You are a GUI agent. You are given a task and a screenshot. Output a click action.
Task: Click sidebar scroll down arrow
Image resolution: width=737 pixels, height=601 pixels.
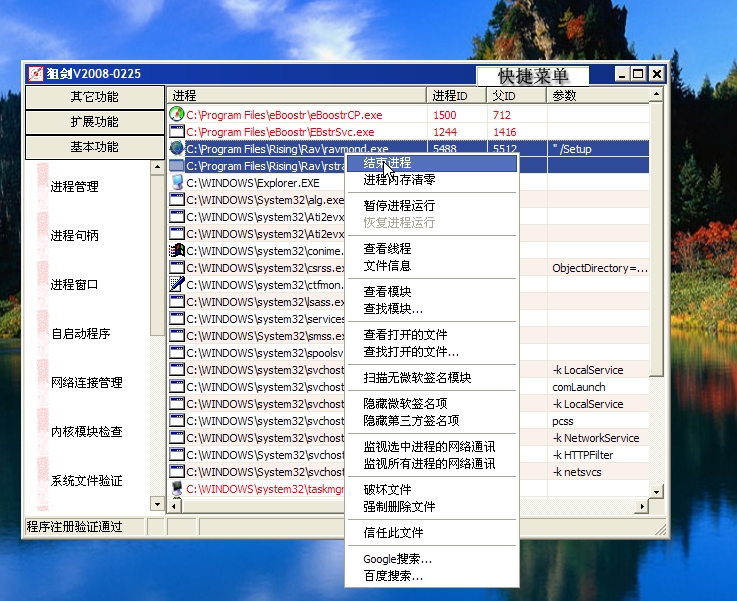coord(157,504)
